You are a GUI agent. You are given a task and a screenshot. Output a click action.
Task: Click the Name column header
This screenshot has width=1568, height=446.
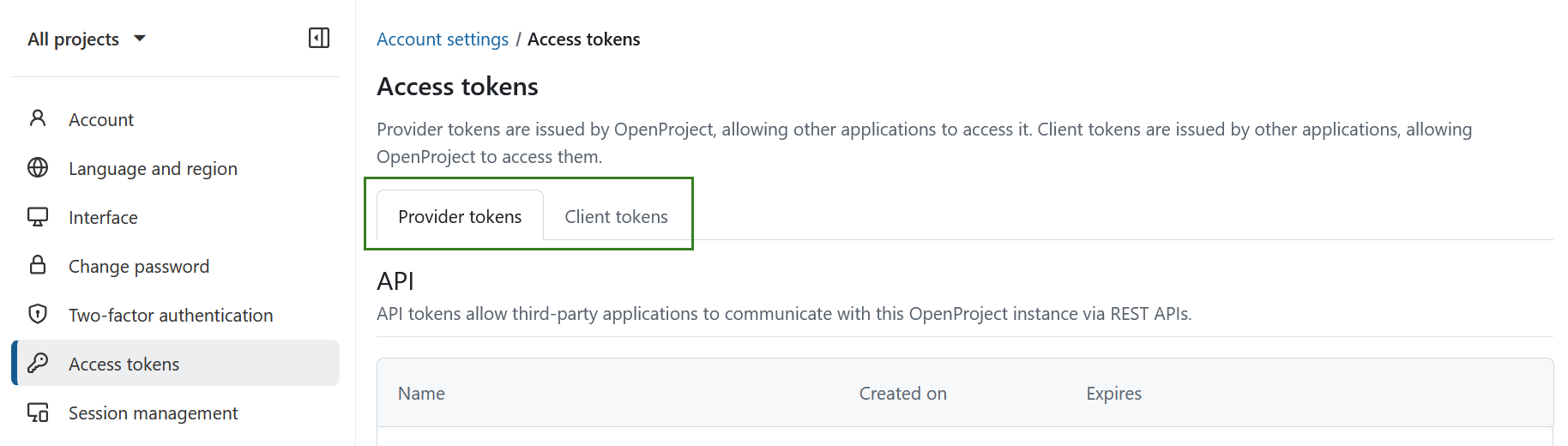(x=421, y=394)
